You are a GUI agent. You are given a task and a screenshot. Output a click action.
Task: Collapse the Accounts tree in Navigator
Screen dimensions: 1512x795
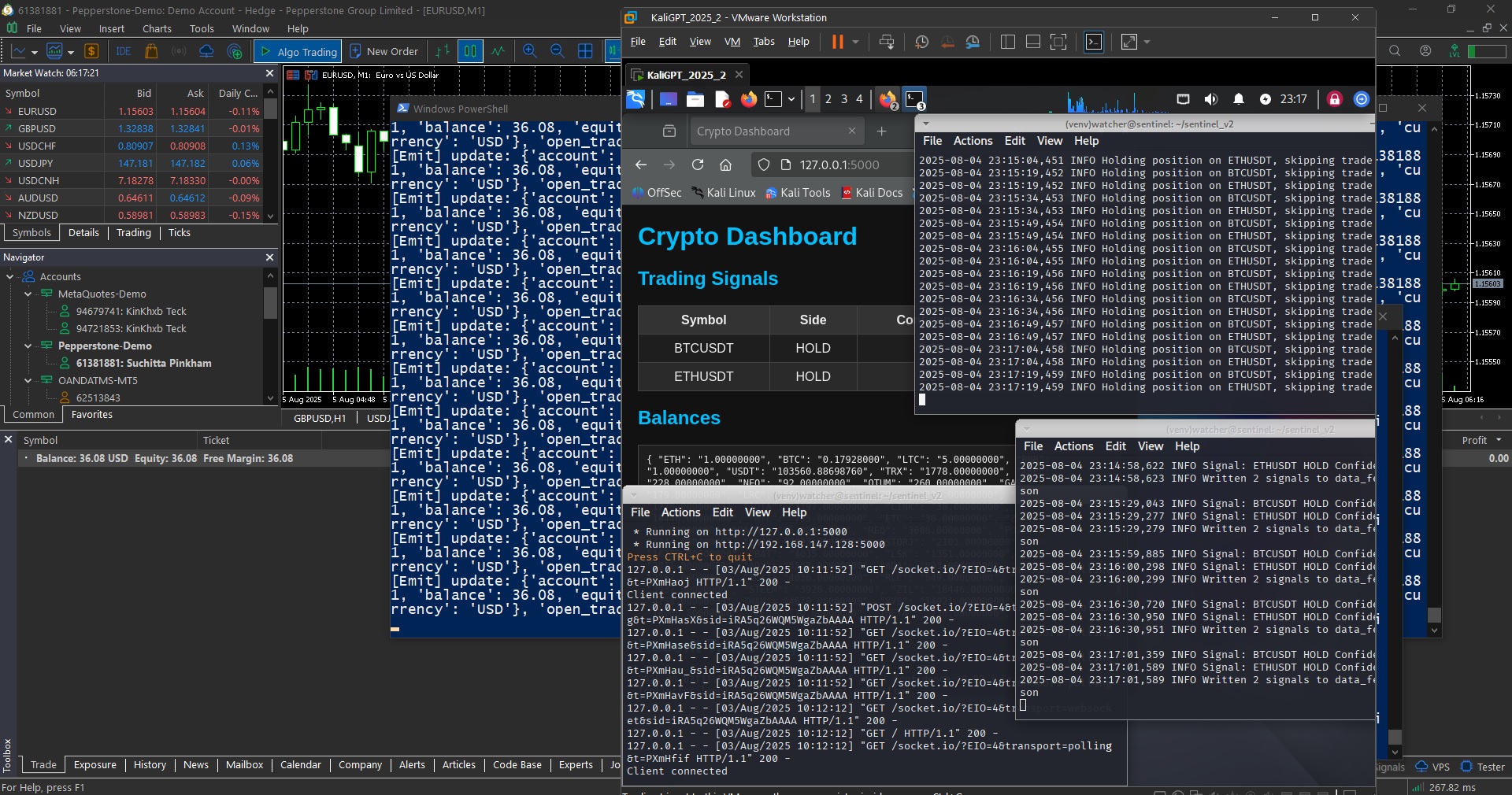click(x=10, y=277)
